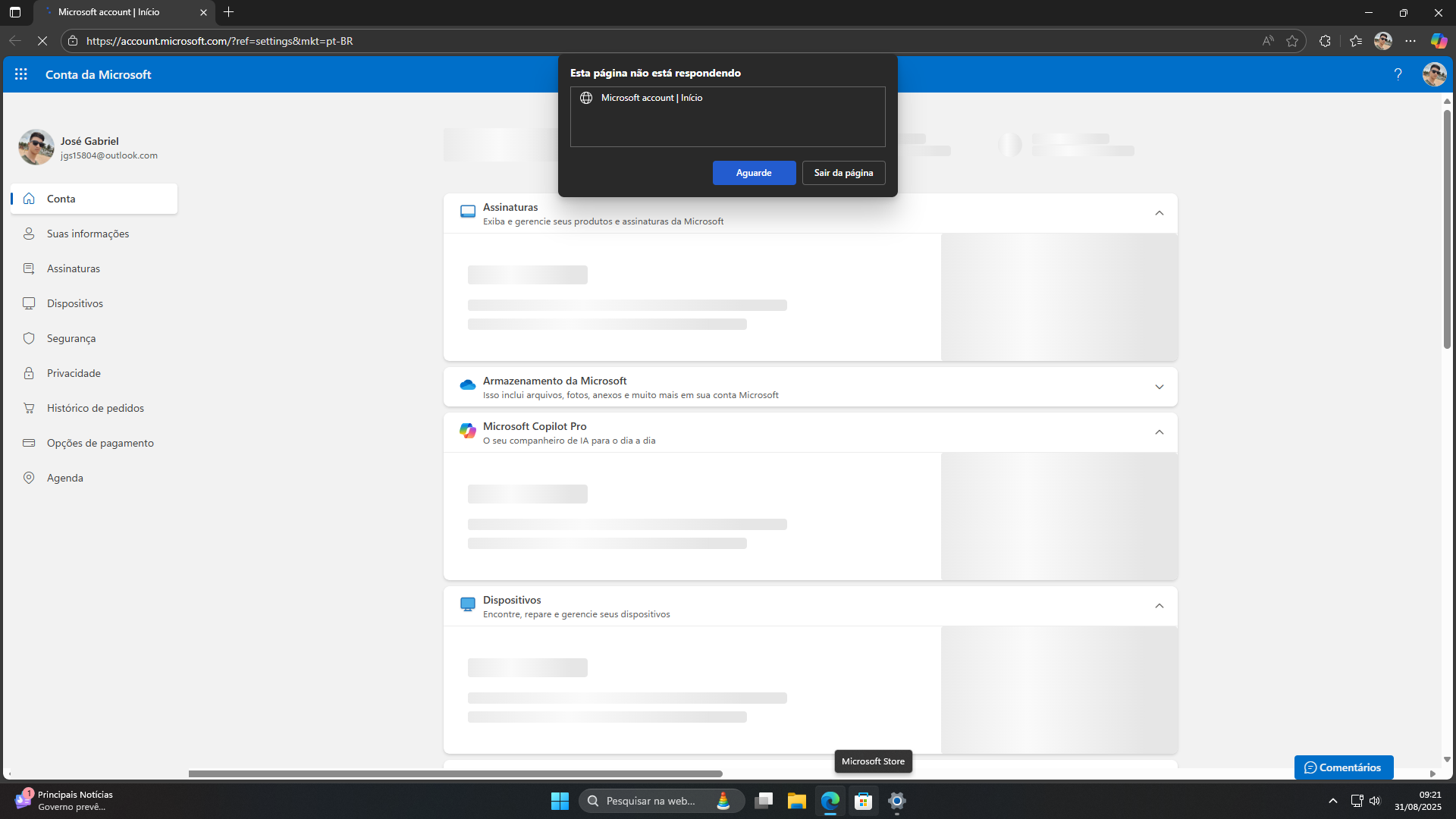The width and height of the screenshot is (1456, 819).
Task: Click the Aguarde button
Action: 754,173
